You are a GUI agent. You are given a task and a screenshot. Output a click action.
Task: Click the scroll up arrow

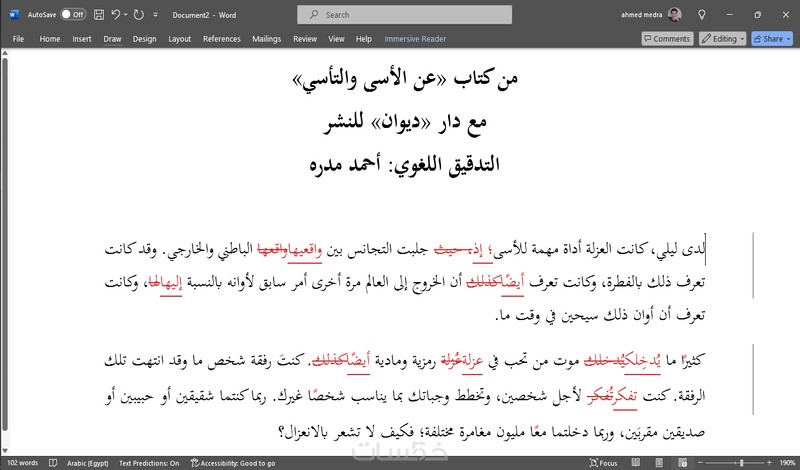point(5,53)
